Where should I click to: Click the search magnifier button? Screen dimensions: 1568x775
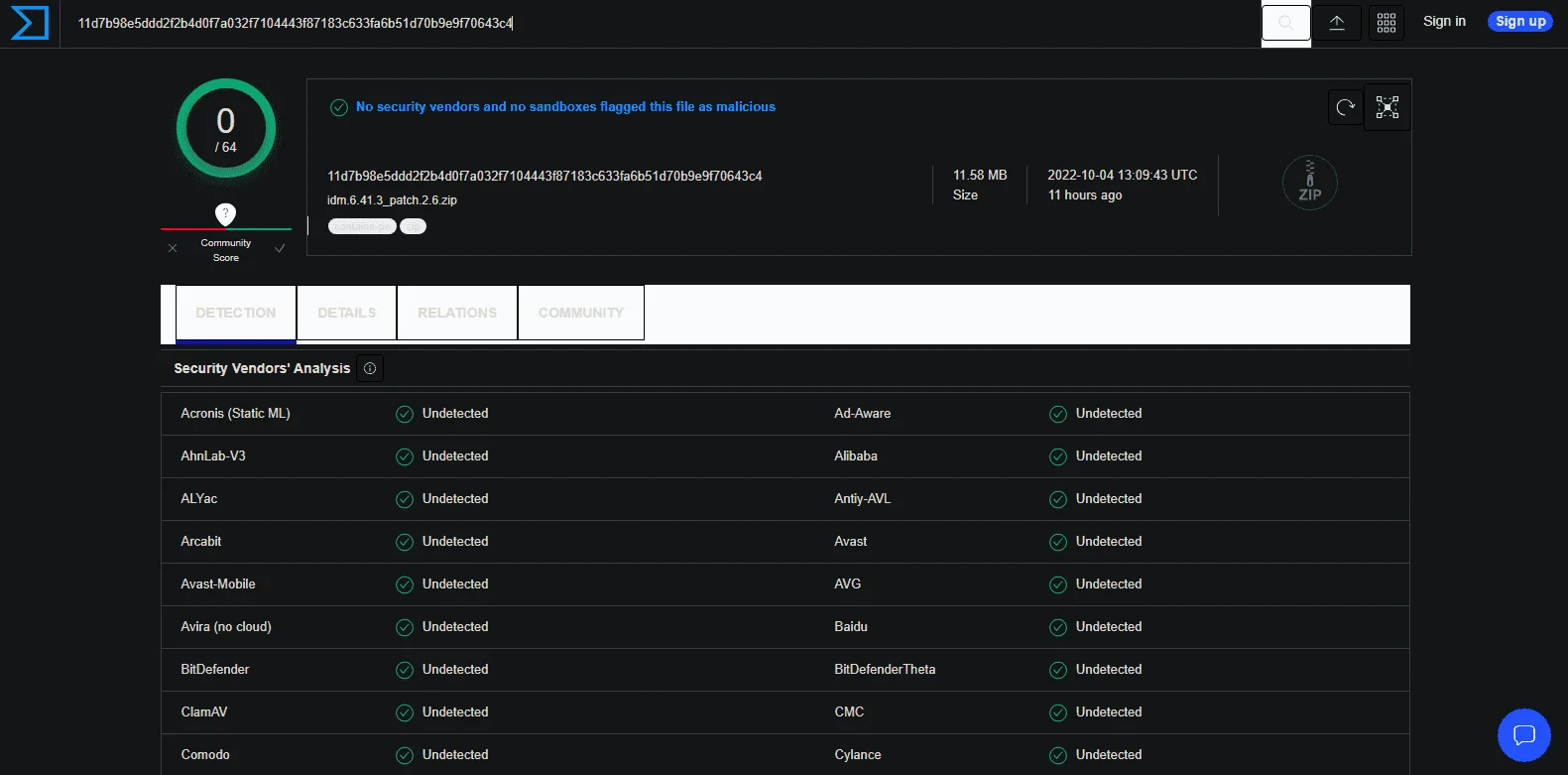(x=1285, y=22)
